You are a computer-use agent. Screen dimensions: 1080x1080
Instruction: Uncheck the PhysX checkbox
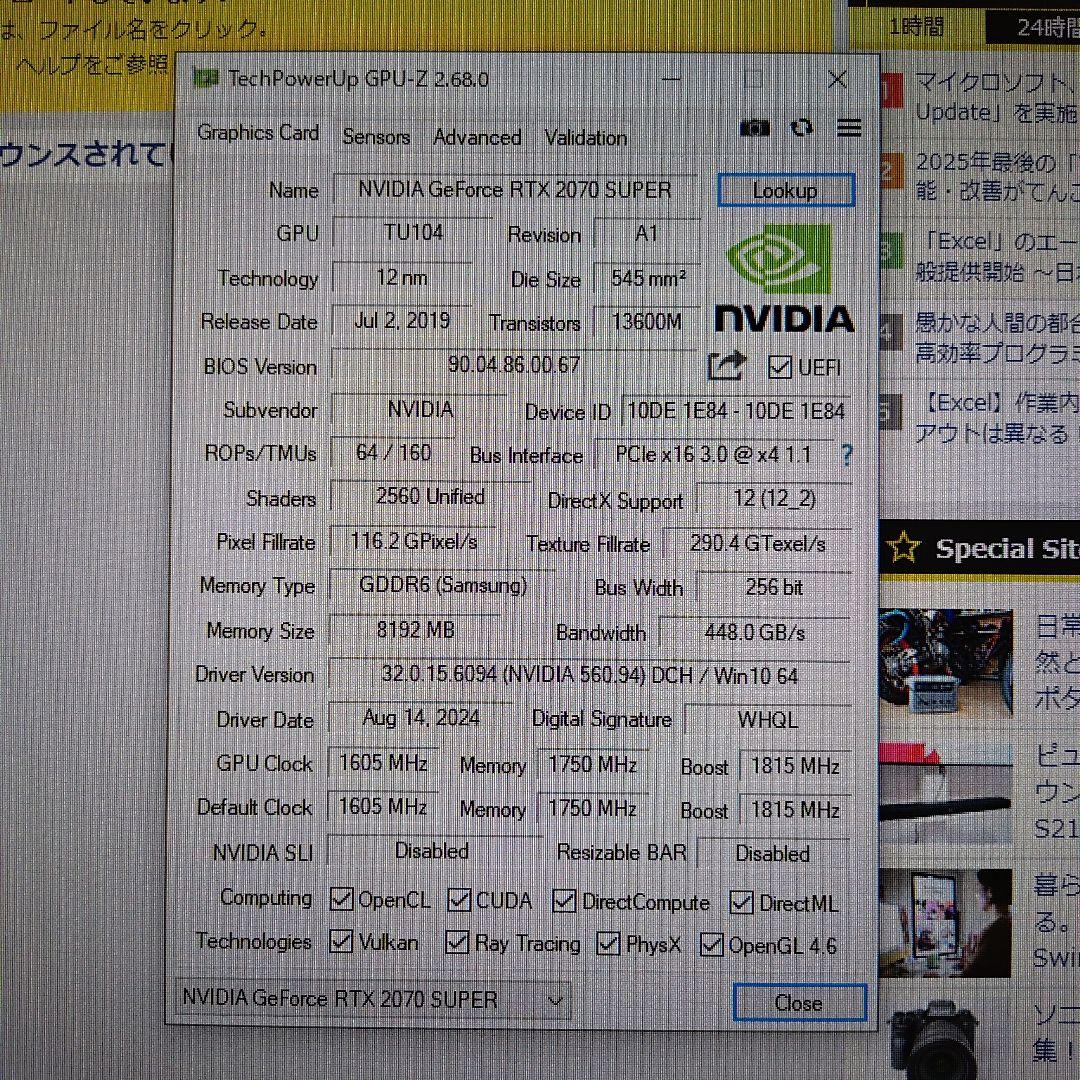tap(606, 942)
